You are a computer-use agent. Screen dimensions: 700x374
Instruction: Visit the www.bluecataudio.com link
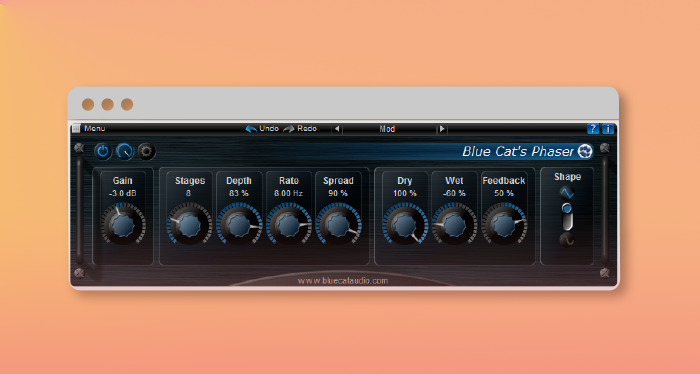click(x=343, y=281)
